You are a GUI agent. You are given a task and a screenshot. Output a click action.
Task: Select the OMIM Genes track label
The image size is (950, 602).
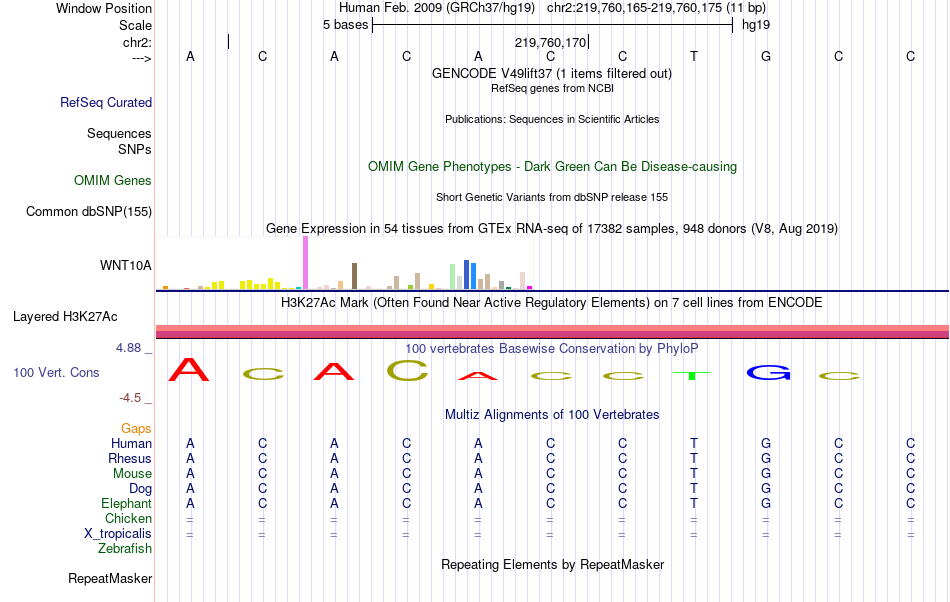(x=113, y=180)
